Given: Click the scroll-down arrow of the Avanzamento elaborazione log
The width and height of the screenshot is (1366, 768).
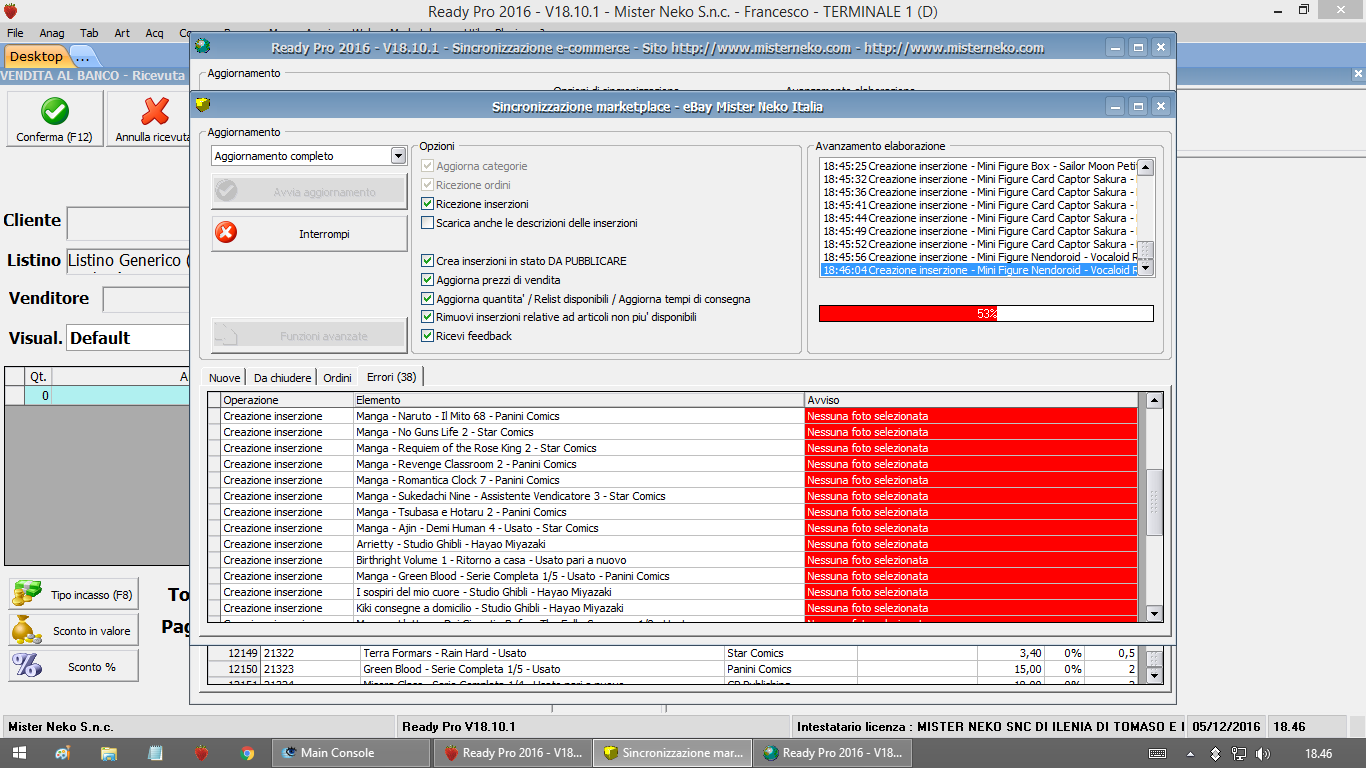Looking at the screenshot, I should [x=1146, y=268].
